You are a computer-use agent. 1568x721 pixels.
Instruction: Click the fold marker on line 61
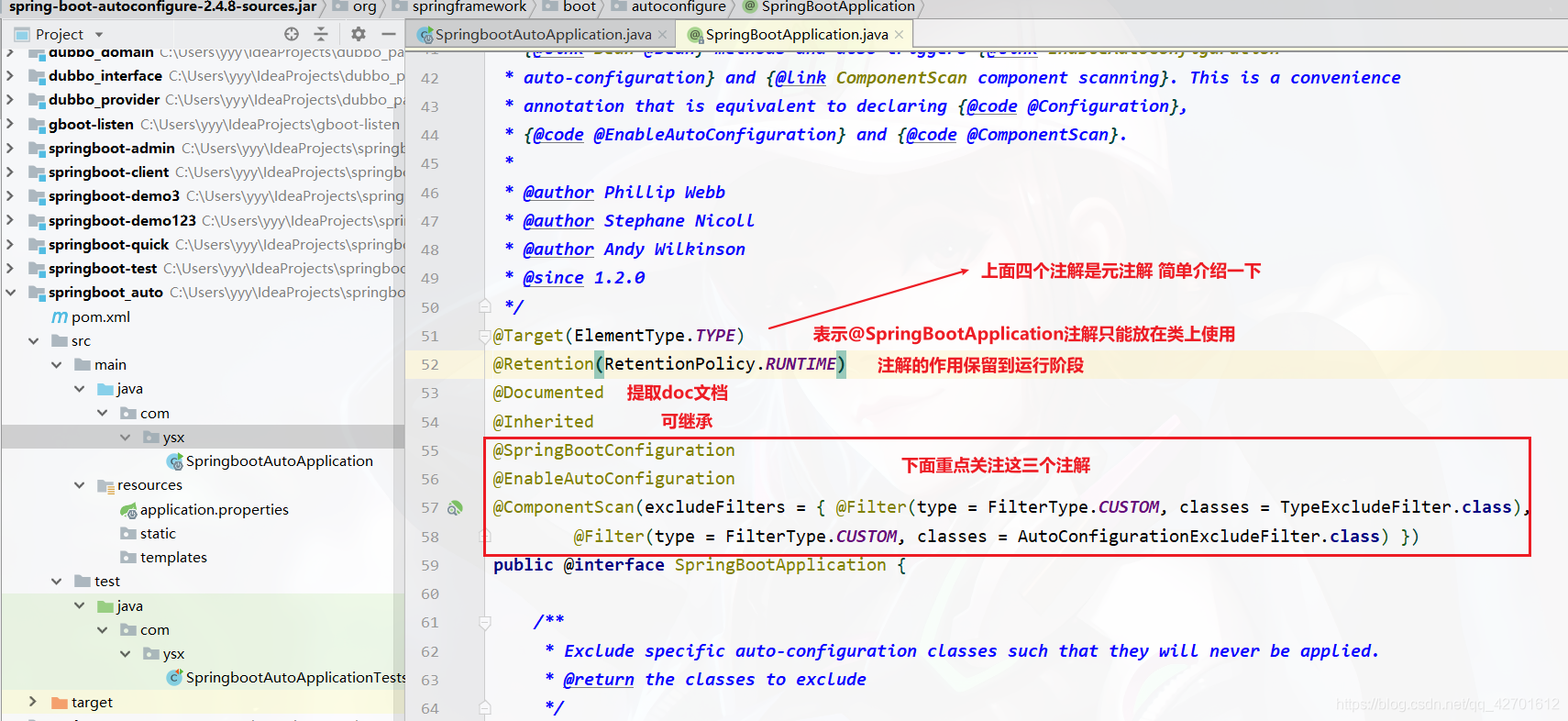tap(485, 623)
